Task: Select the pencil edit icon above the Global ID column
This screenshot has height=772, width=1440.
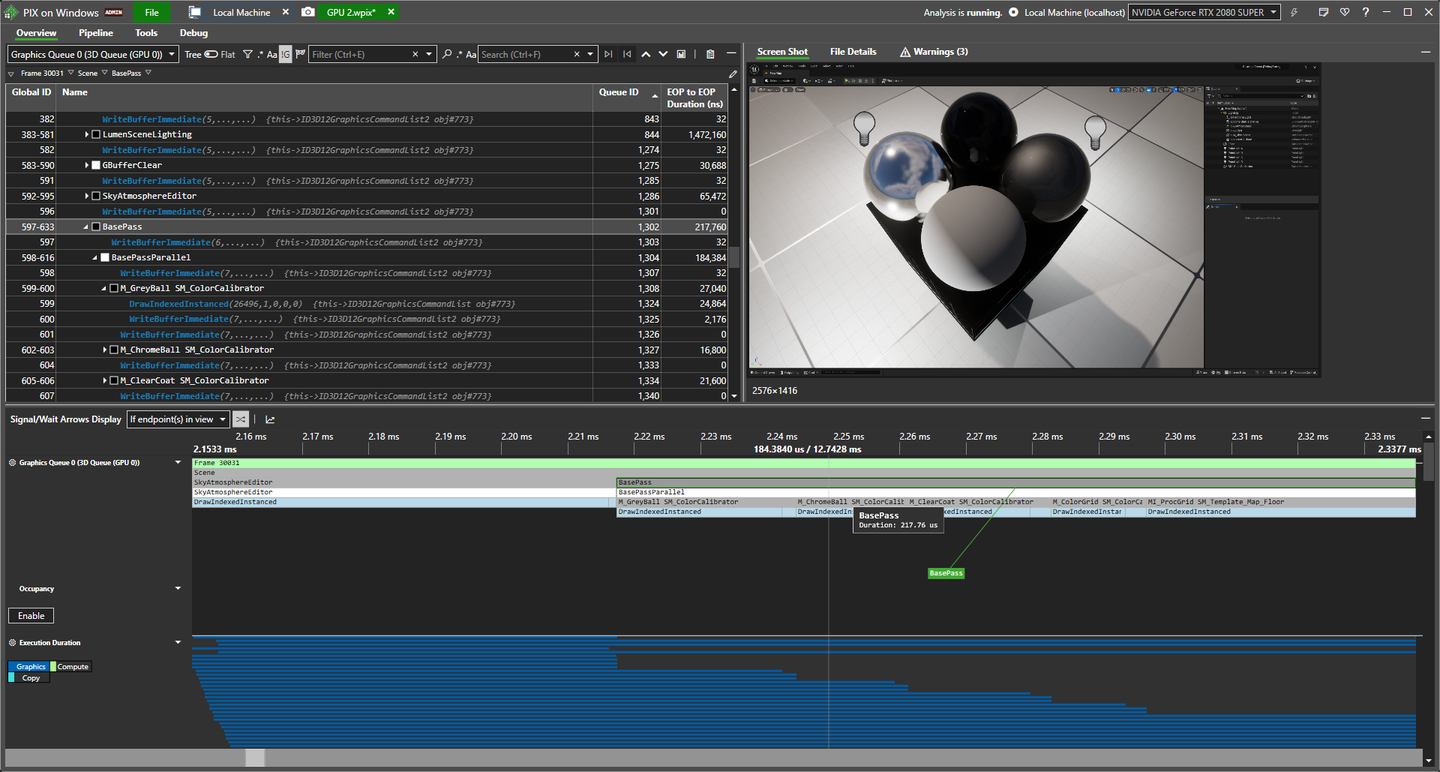Action: (733, 74)
